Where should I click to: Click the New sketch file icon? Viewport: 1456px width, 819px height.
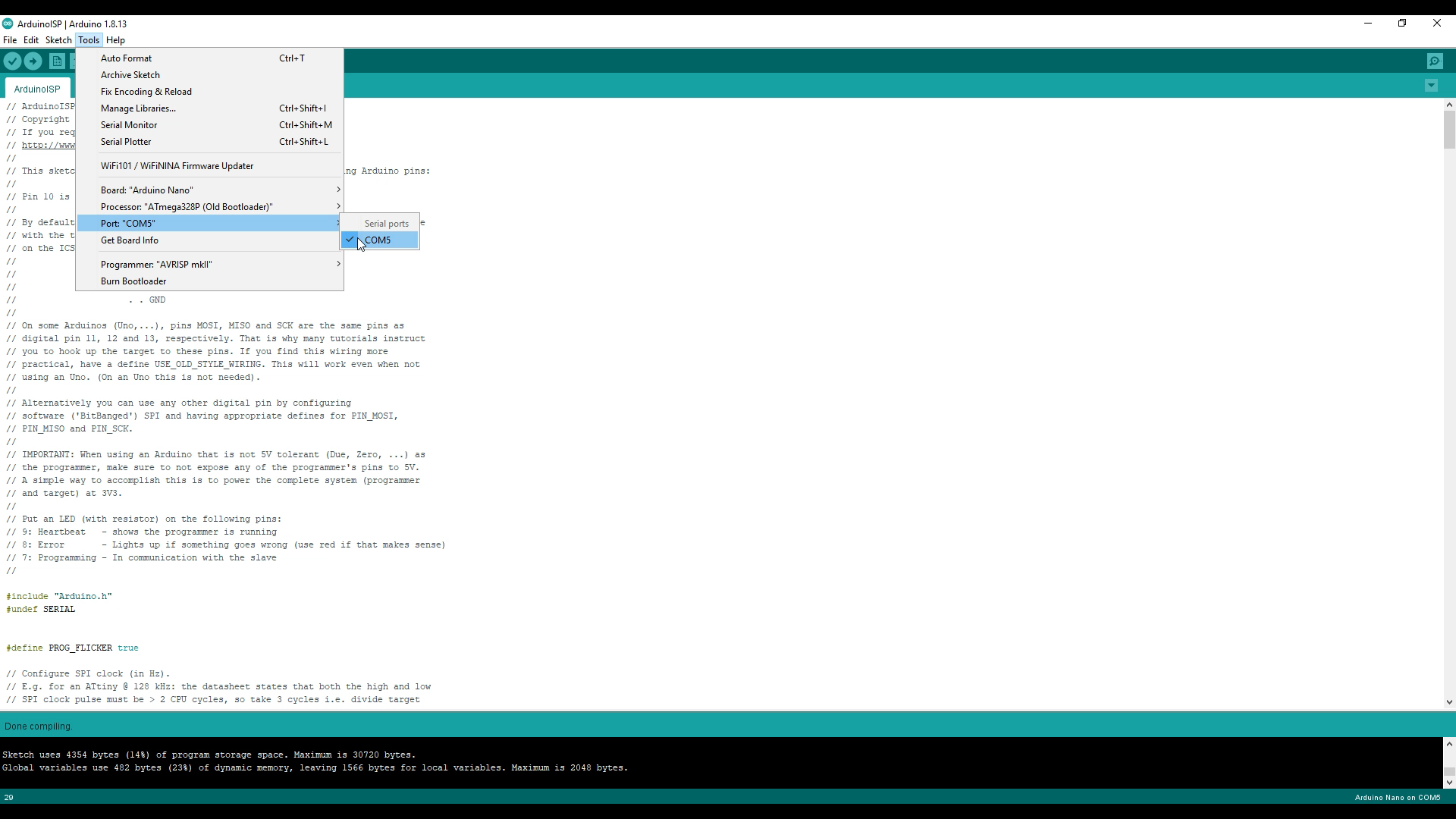57,61
